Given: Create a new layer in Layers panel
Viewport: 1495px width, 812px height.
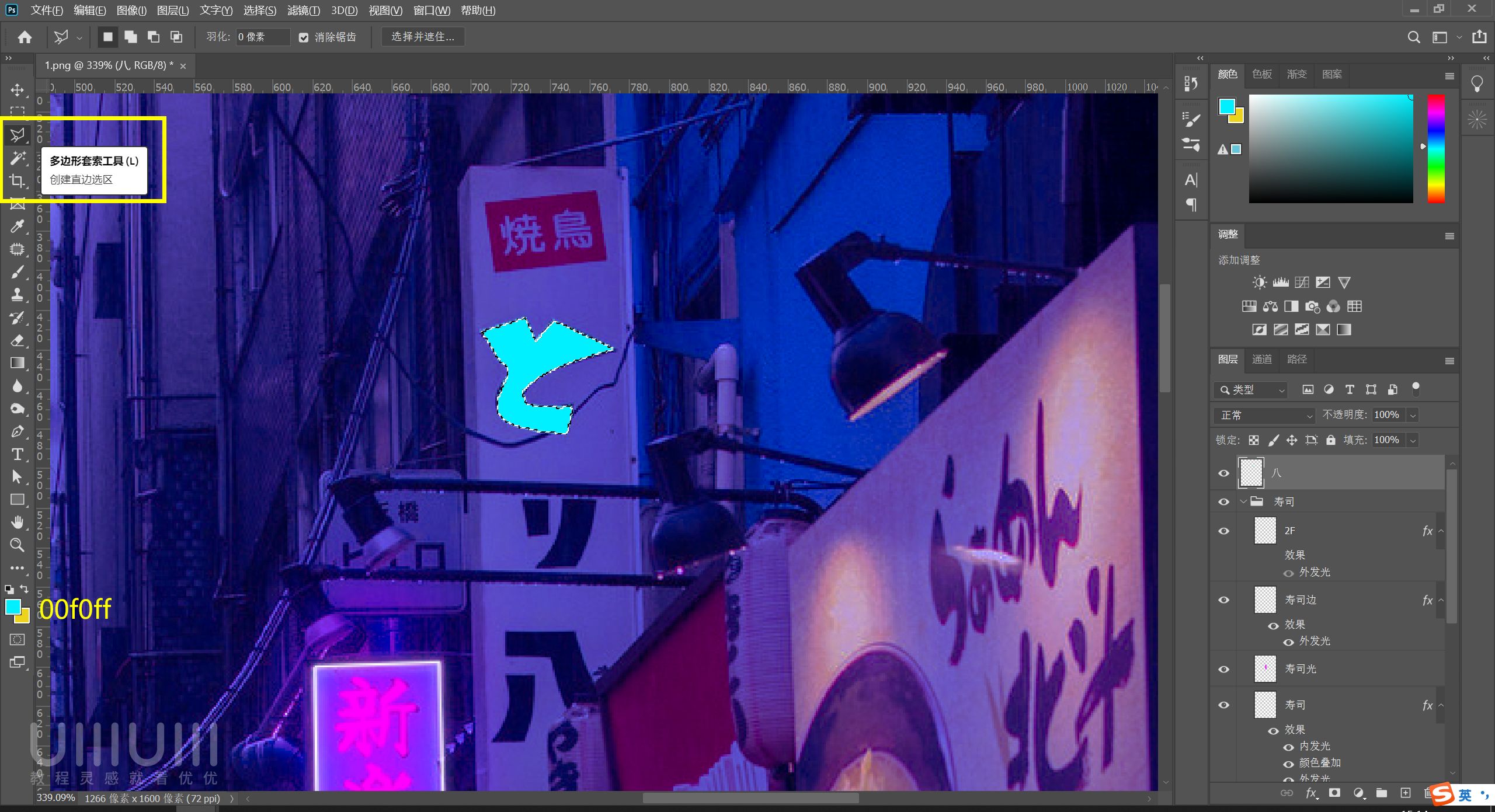Looking at the screenshot, I should pyautogui.click(x=1406, y=793).
